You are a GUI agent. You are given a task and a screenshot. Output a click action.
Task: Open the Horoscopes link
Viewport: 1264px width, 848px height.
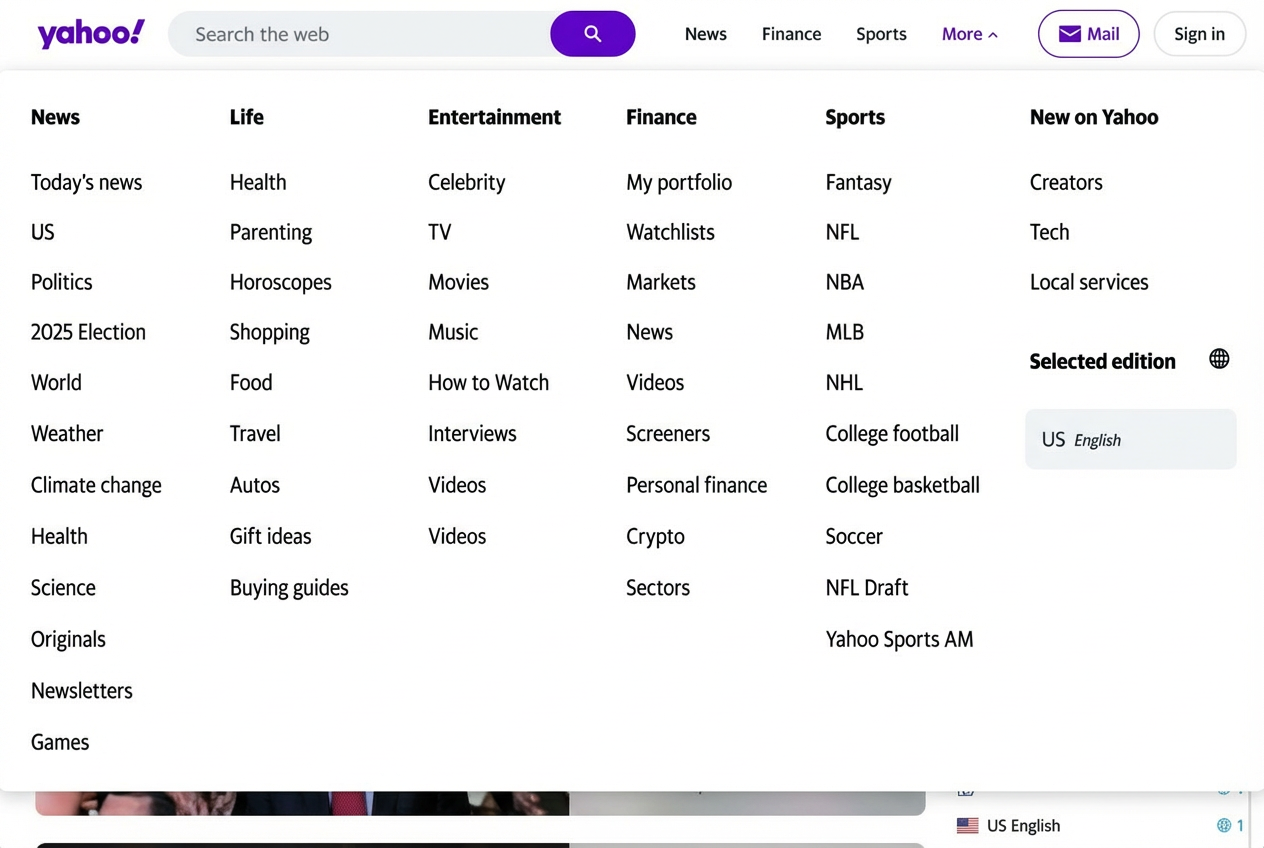pos(280,282)
